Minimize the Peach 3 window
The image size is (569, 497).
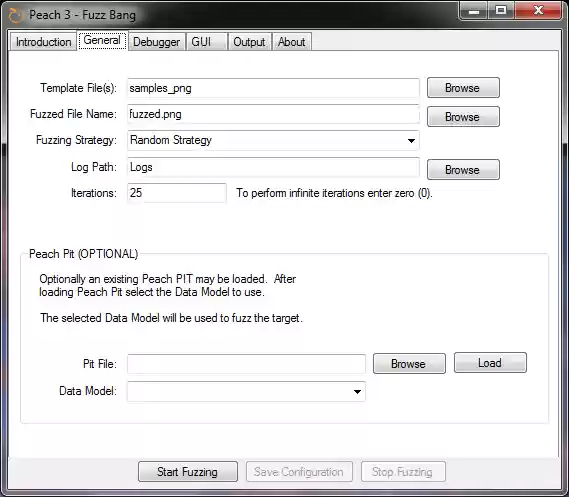(474, 11)
